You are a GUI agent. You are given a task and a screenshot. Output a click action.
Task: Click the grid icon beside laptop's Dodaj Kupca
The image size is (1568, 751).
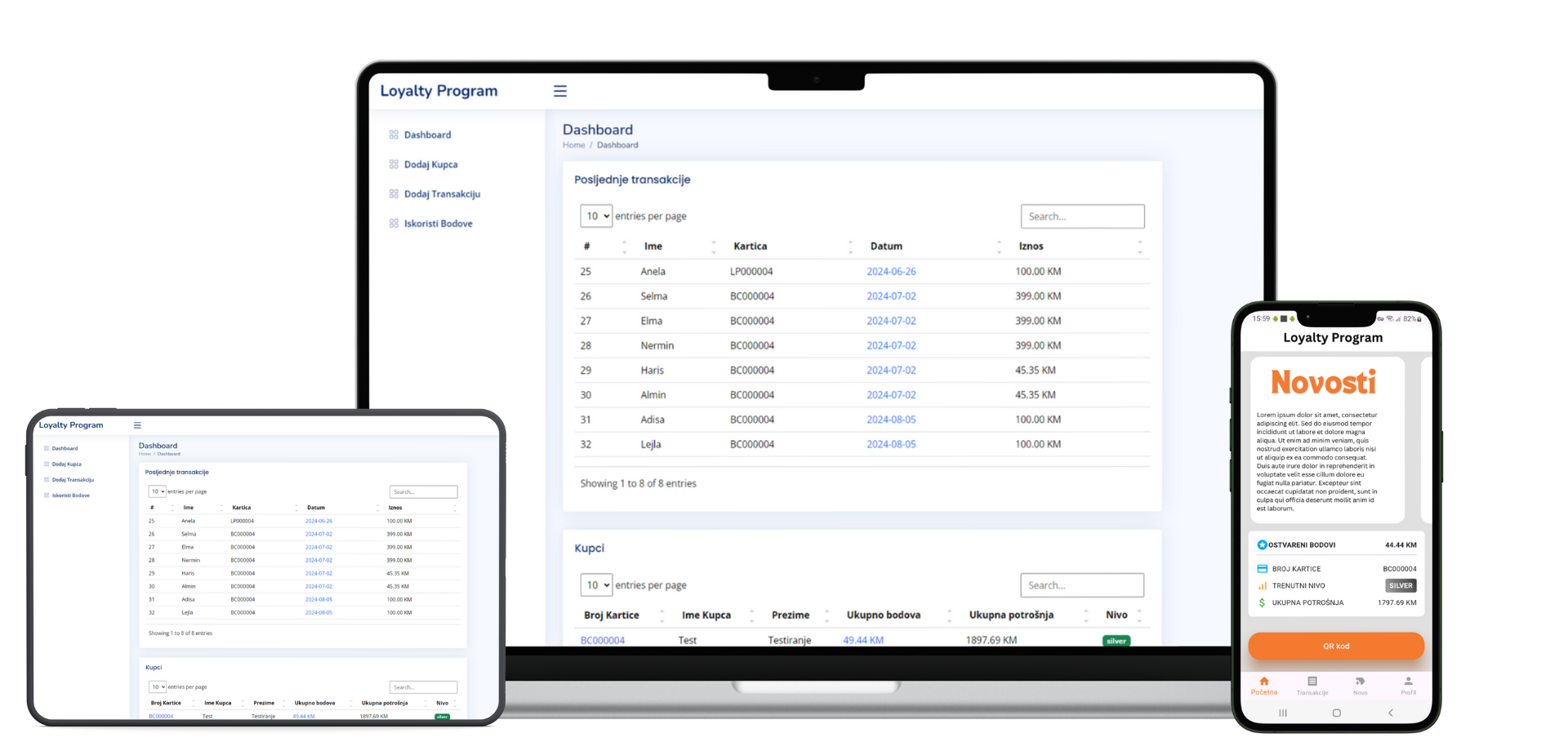(394, 164)
